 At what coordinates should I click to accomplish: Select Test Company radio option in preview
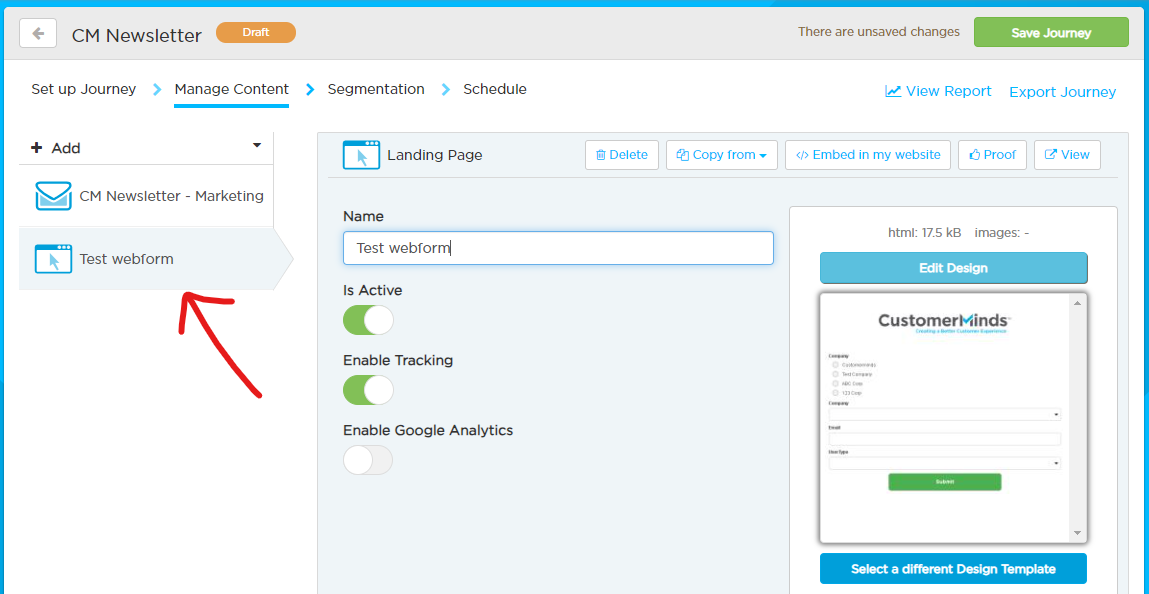click(835, 374)
